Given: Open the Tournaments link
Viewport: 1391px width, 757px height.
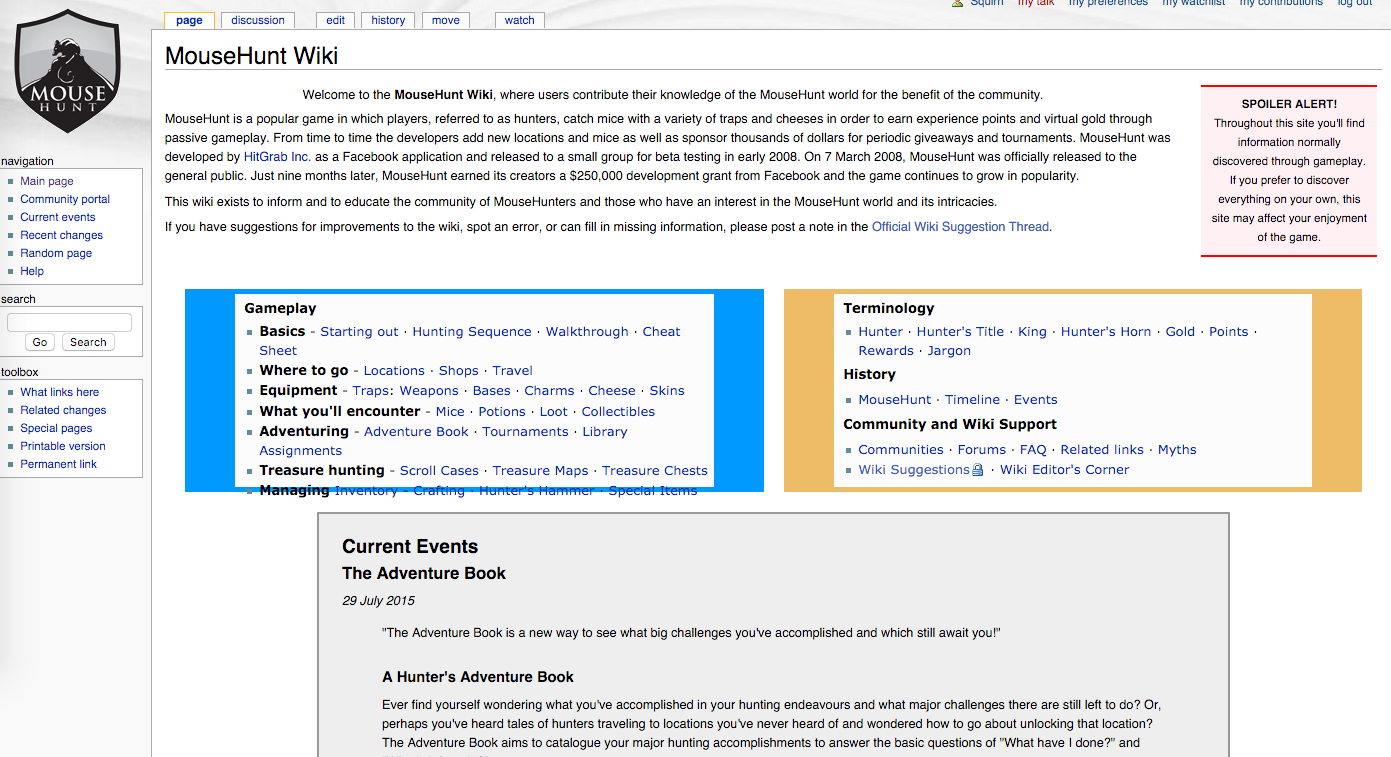Looking at the screenshot, I should click(x=525, y=432).
